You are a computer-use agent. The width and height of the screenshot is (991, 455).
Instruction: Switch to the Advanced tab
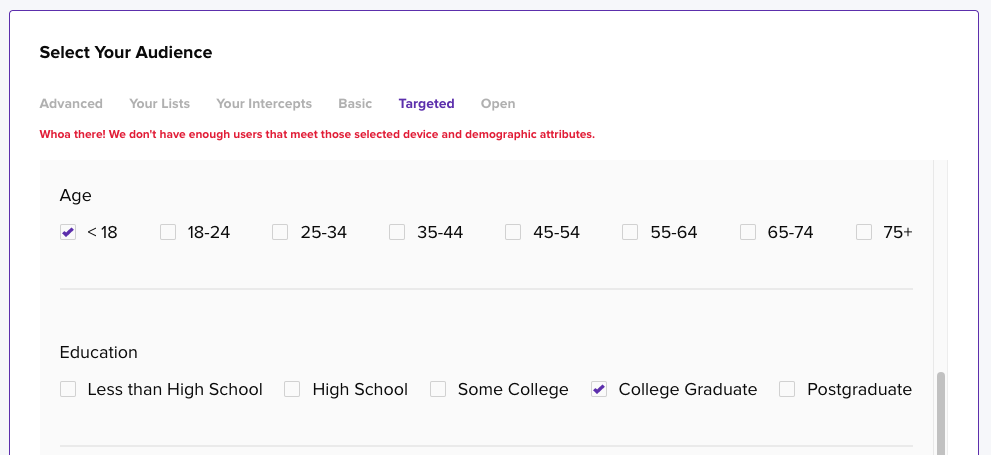coord(71,104)
